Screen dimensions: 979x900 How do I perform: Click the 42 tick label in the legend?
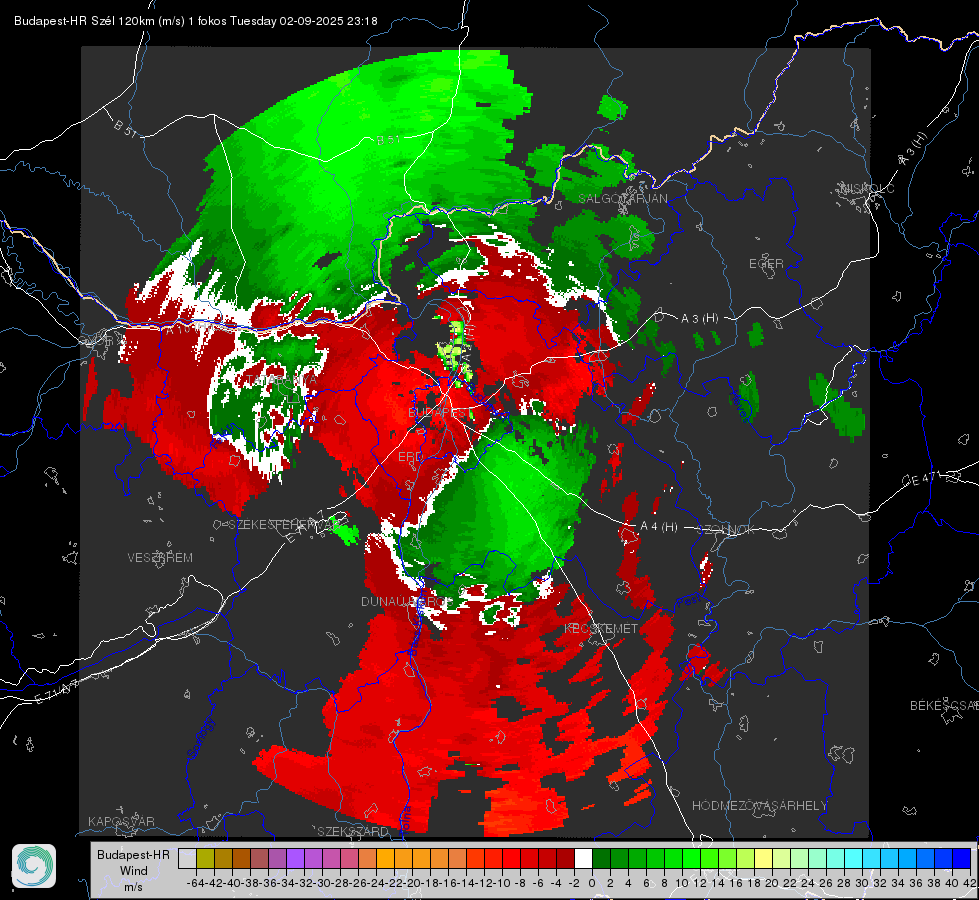coord(969,883)
